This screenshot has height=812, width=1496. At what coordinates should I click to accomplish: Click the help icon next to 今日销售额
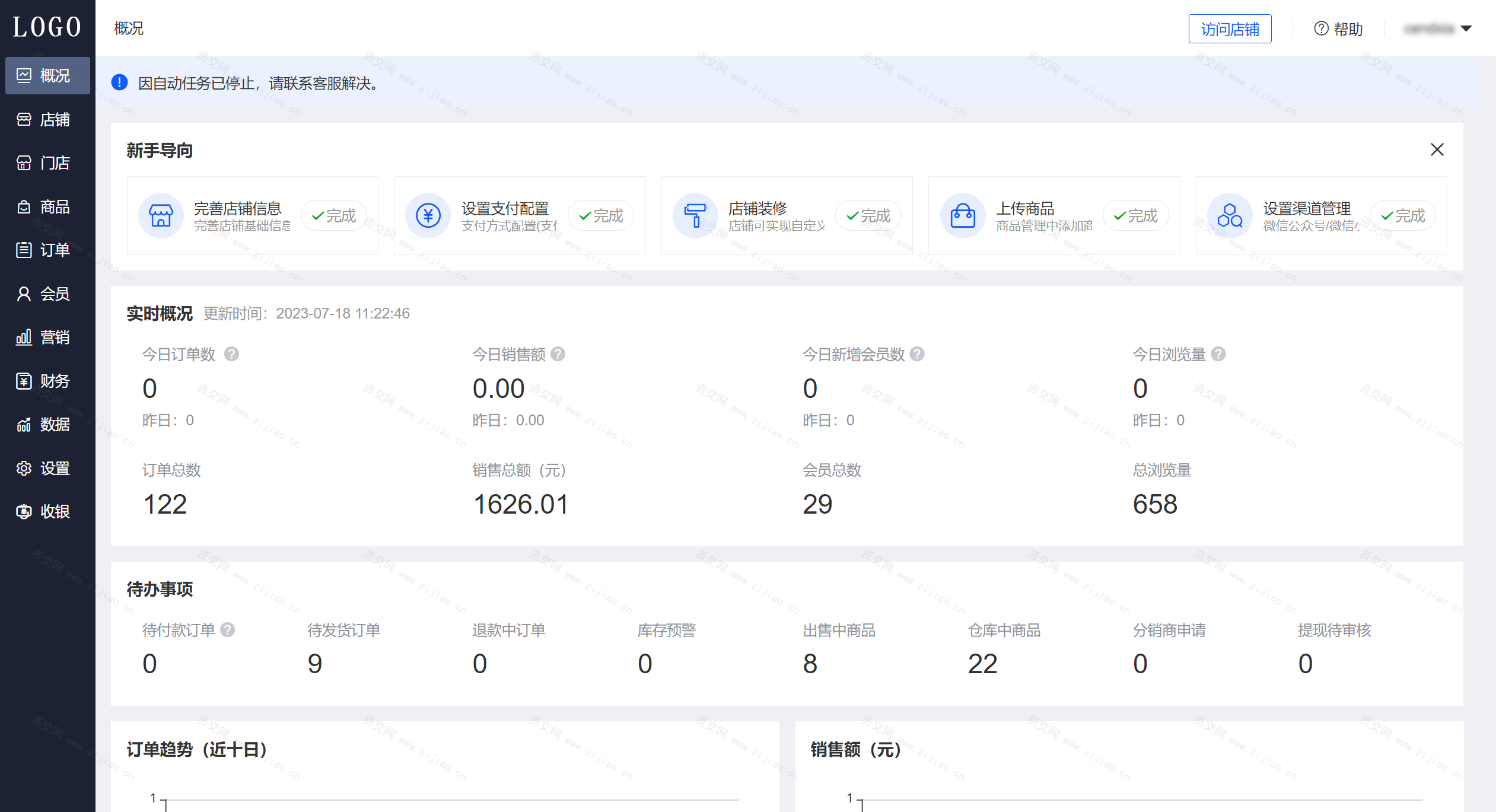(x=558, y=354)
